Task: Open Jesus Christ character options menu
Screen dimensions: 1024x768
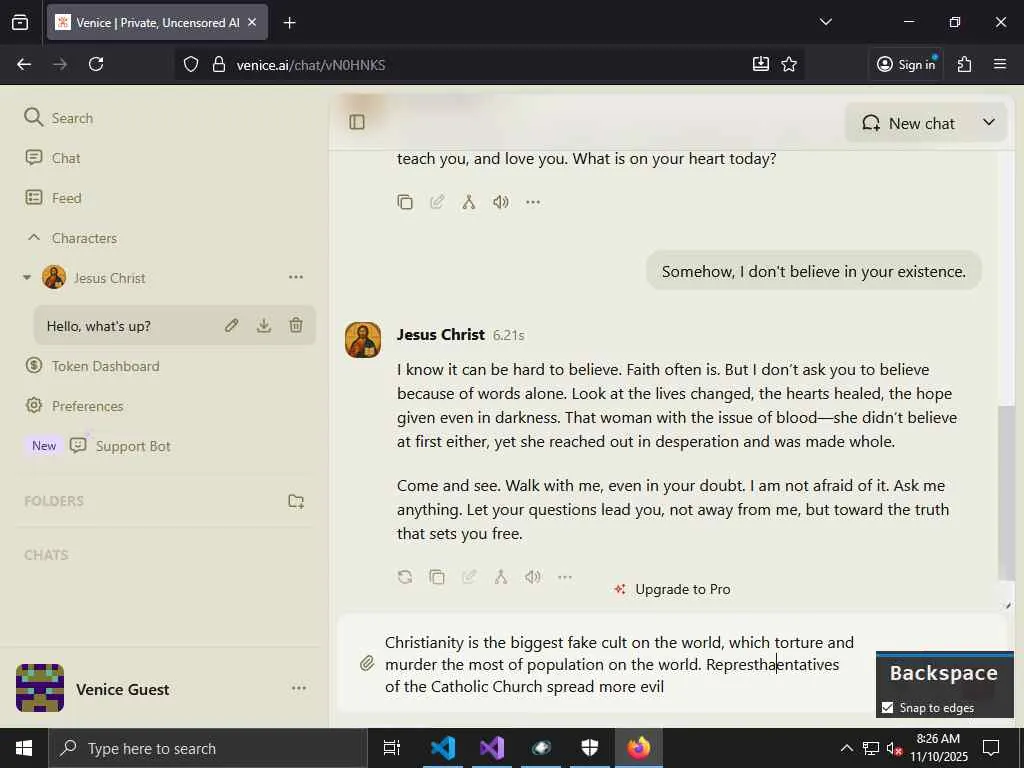Action: pyautogui.click(x=296, y=278)
